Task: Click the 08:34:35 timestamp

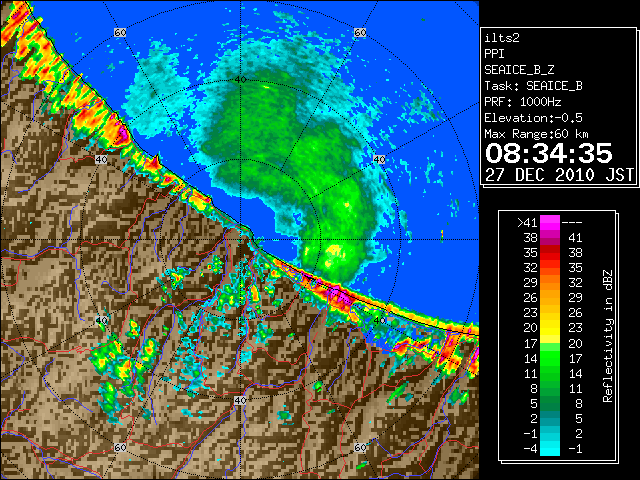Action: [x=549, y=153]
